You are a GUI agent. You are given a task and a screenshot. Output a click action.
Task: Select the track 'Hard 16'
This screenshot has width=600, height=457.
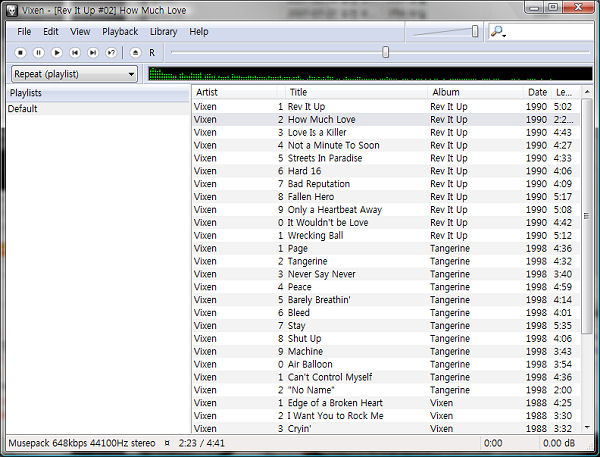pyautogui.click(x=386, y=171)
